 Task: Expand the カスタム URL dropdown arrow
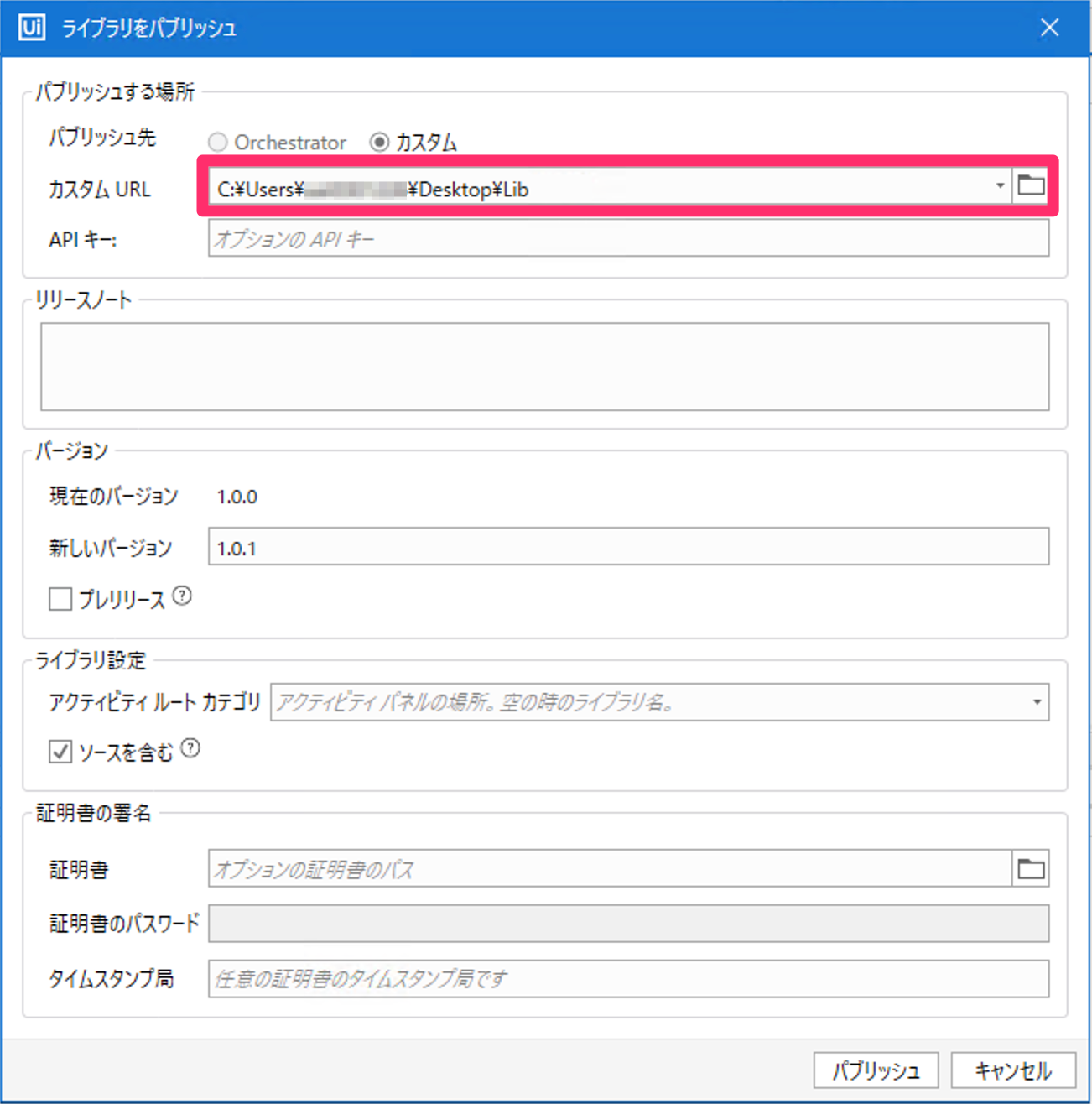coord(1000,186)
